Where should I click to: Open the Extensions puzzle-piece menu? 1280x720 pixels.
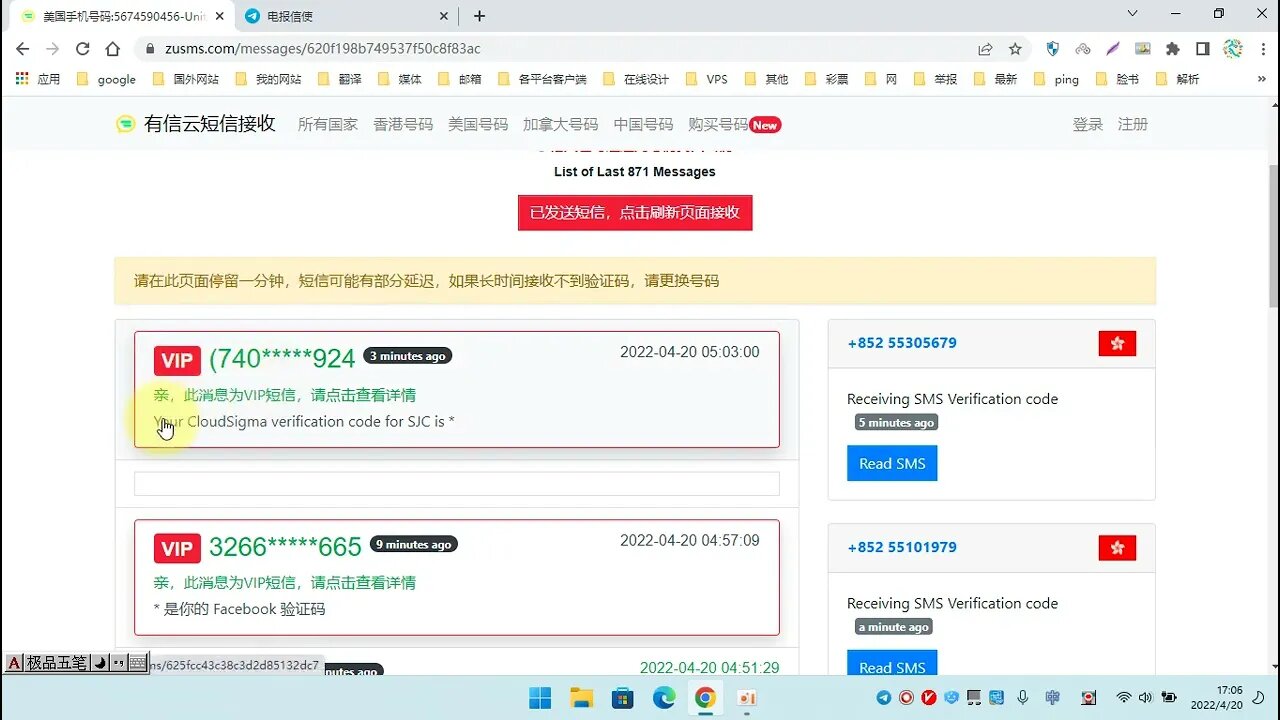(x=1173, y=49)
